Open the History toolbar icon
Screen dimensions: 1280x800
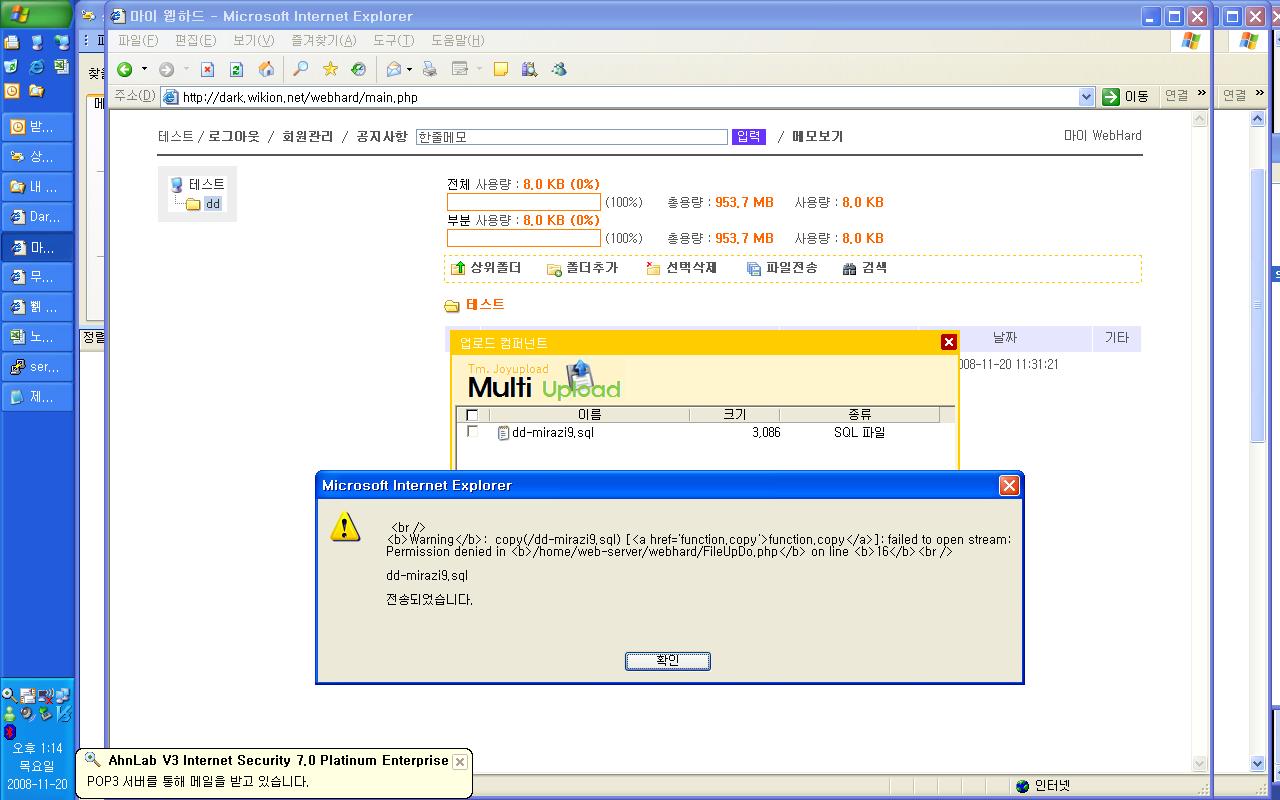coord(358,69)
